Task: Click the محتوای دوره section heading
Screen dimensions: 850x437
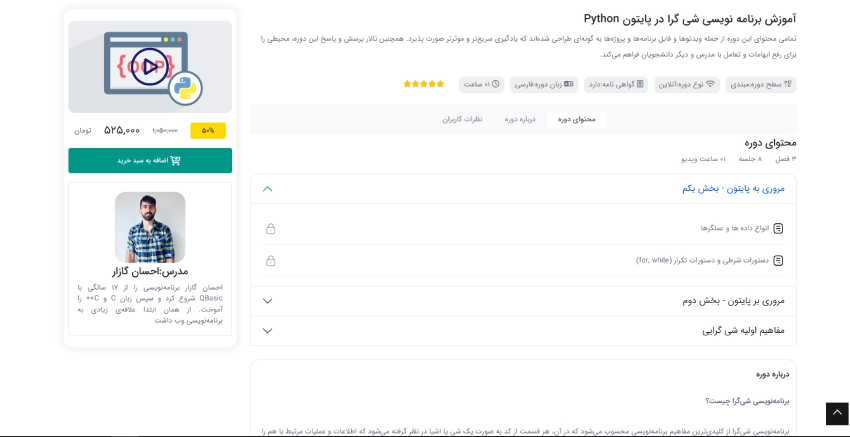Action: click(770, 144)
